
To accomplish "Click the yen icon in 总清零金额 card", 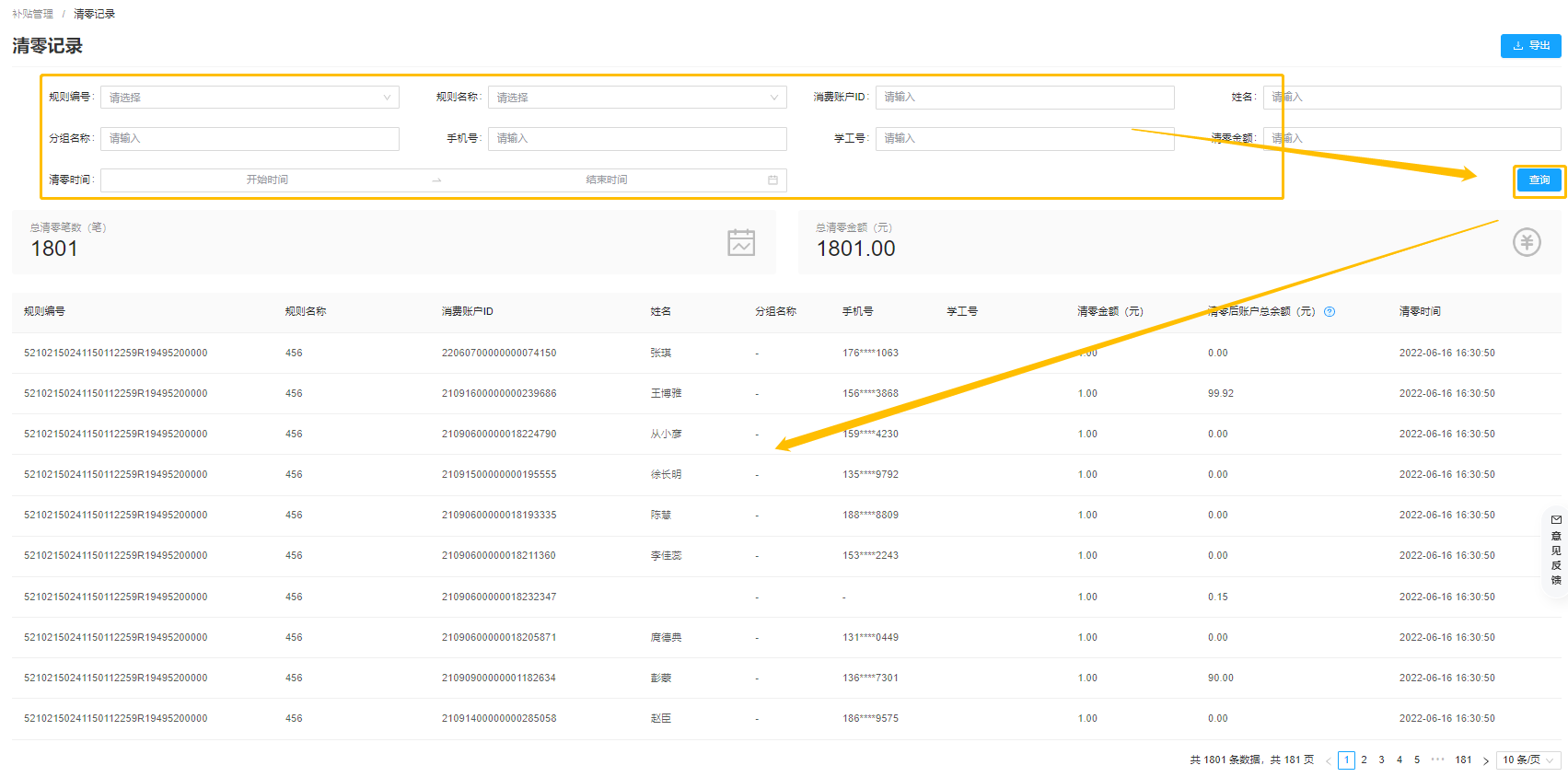I will [x=1527, y=242].
